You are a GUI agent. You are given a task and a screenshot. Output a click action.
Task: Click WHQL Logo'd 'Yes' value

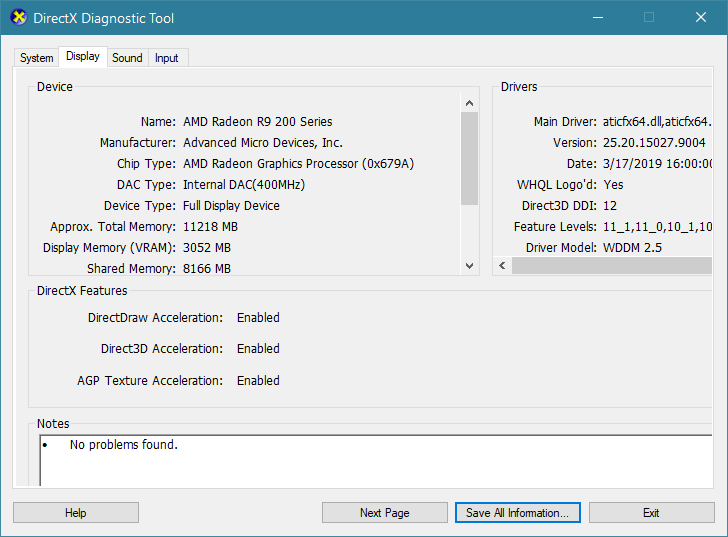click(613, 185)
